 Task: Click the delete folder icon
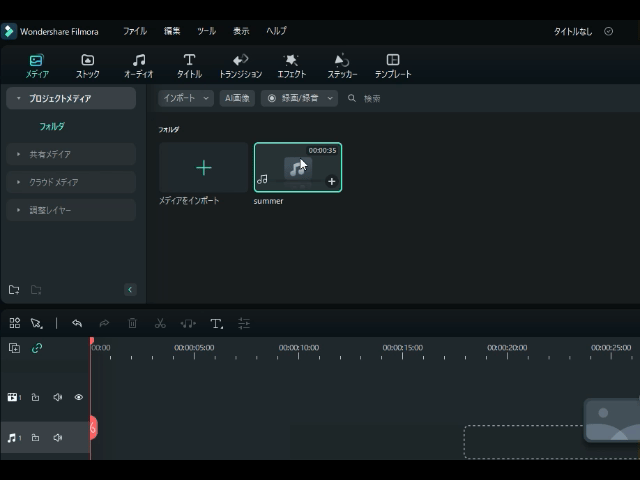tap(36, 290)
